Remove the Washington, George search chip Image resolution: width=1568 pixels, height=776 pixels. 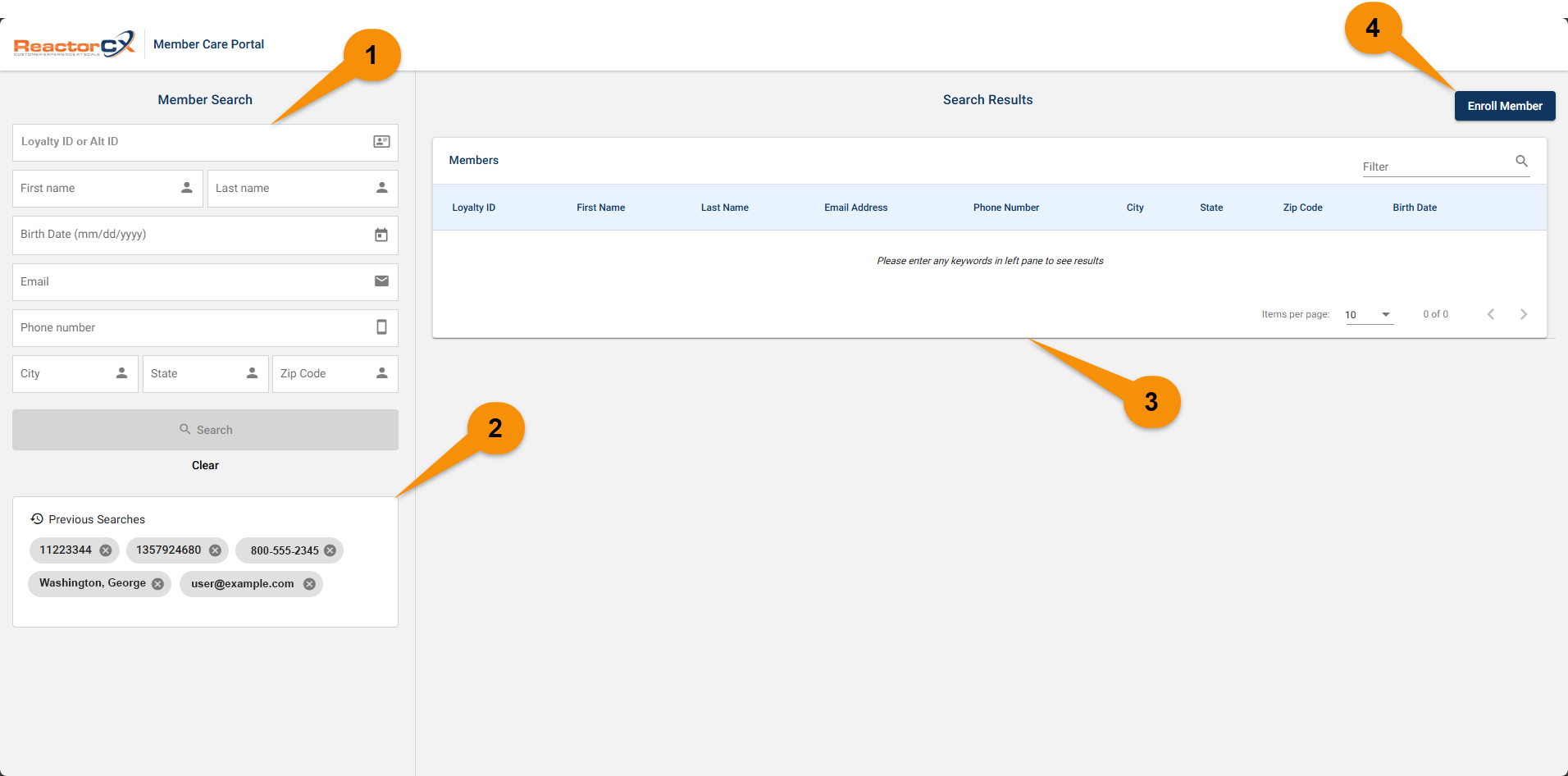click(157, 584)
